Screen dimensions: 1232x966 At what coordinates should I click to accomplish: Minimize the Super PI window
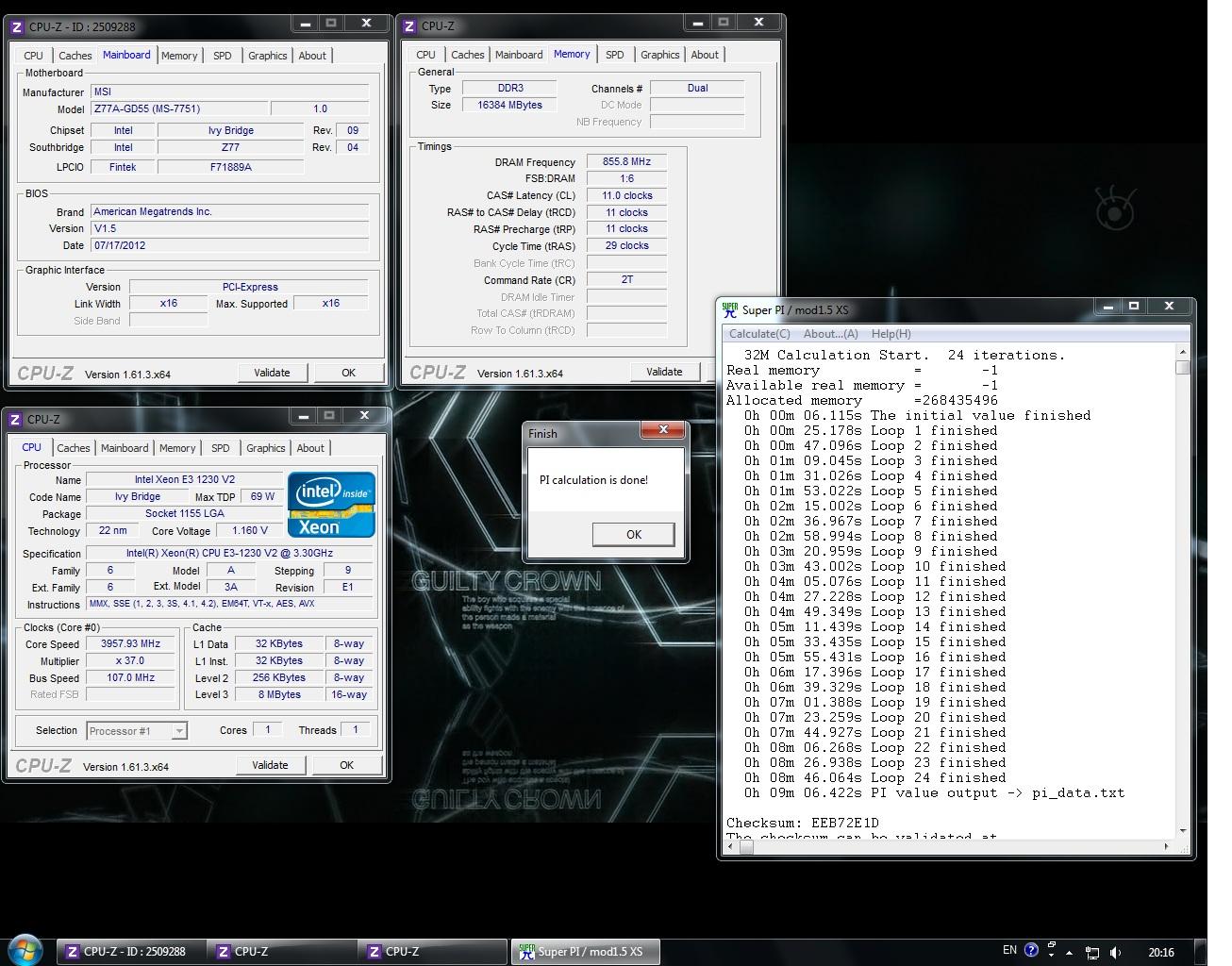click(1108, 307)
